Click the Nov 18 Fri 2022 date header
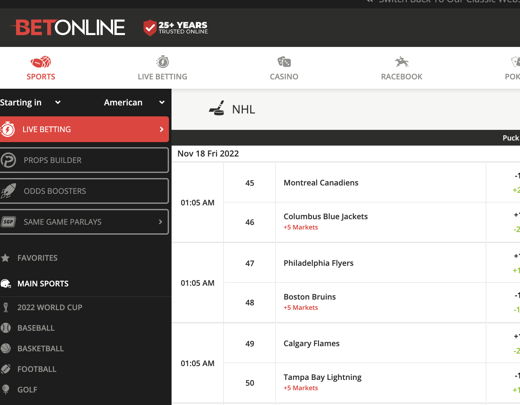Image resolution: width=520 pixels, height=405 pixels. click(x=208, y=154)
